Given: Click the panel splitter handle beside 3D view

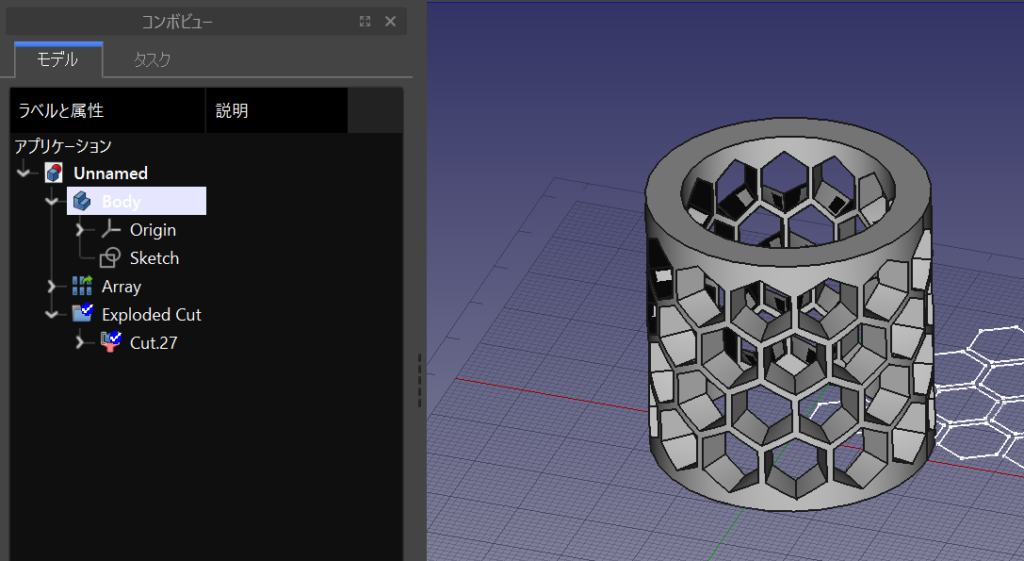Looking at the screenshot, I should (x=419, y=380).
